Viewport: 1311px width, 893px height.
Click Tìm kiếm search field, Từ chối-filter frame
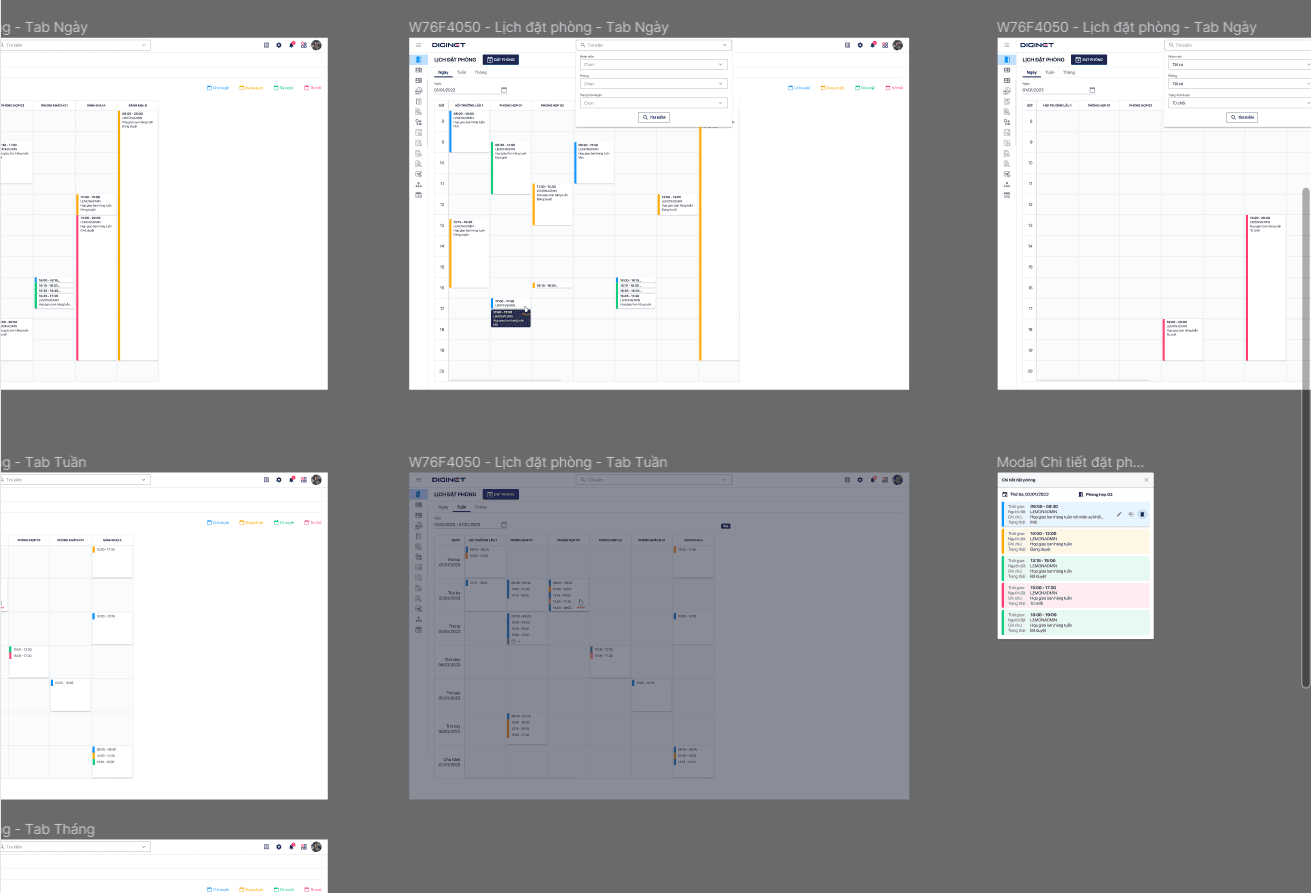[1238, 45]
